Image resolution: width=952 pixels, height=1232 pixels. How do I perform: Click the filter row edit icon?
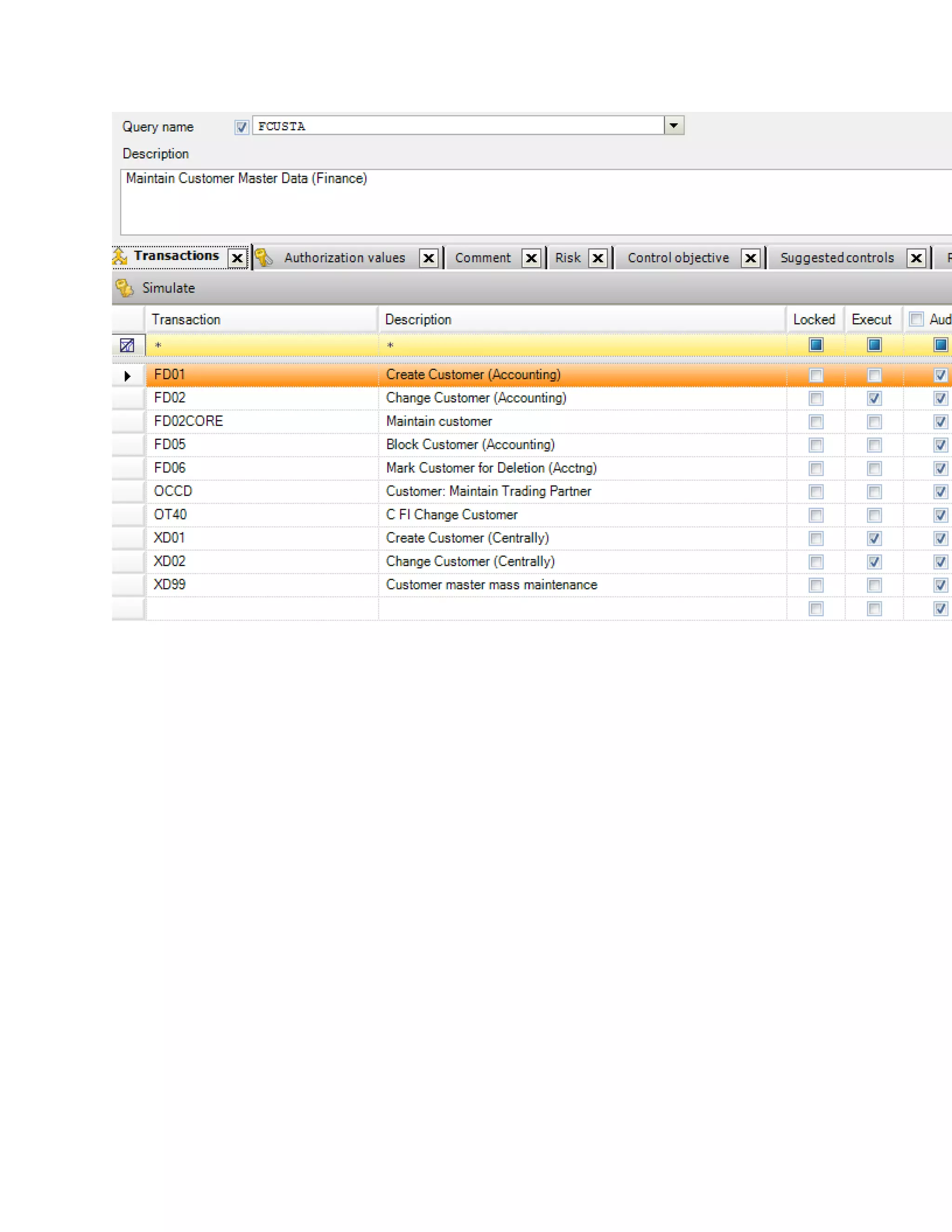coord(127,345)
